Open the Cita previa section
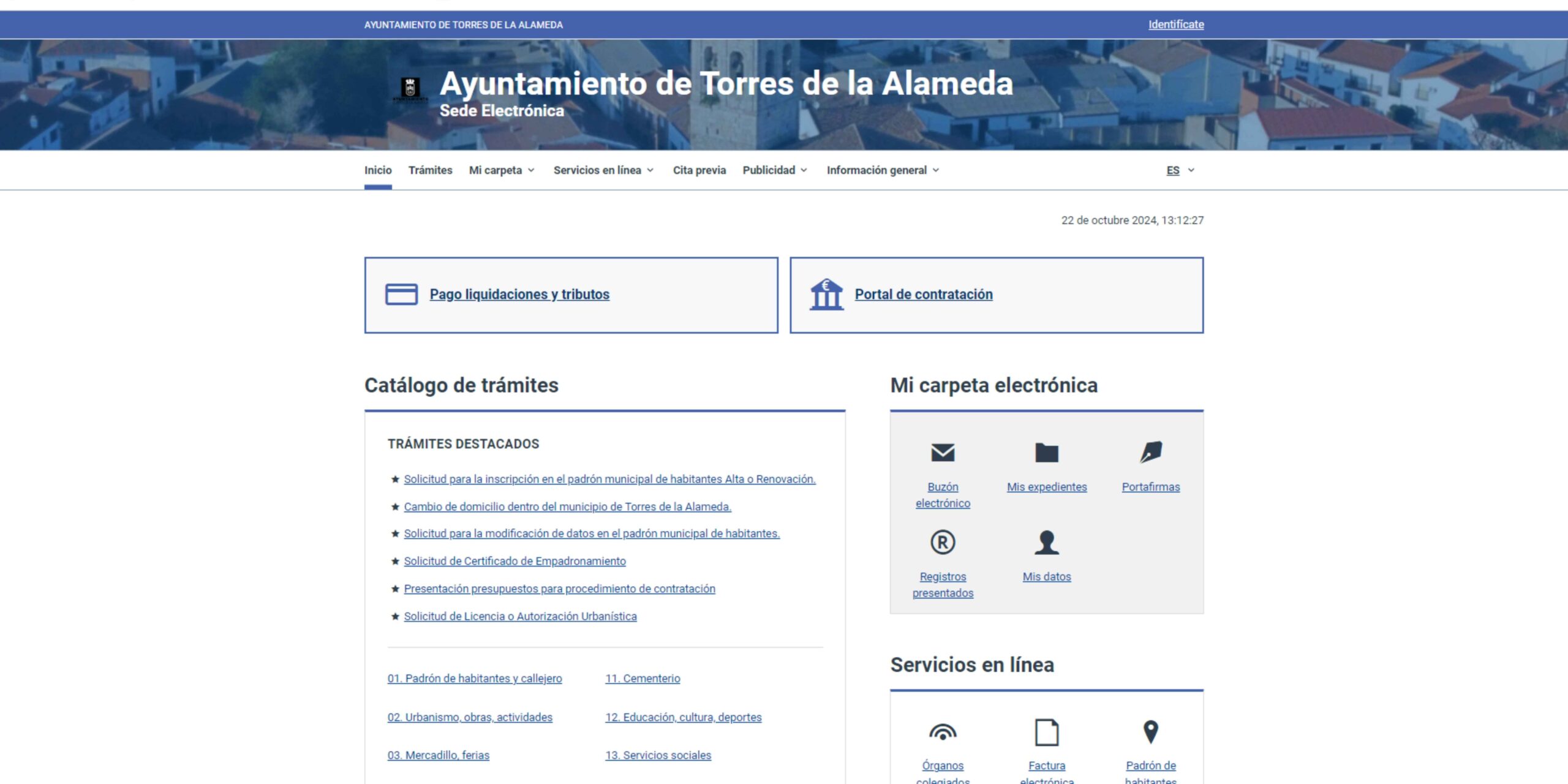The image size is (1568, 784). [699, 170]
